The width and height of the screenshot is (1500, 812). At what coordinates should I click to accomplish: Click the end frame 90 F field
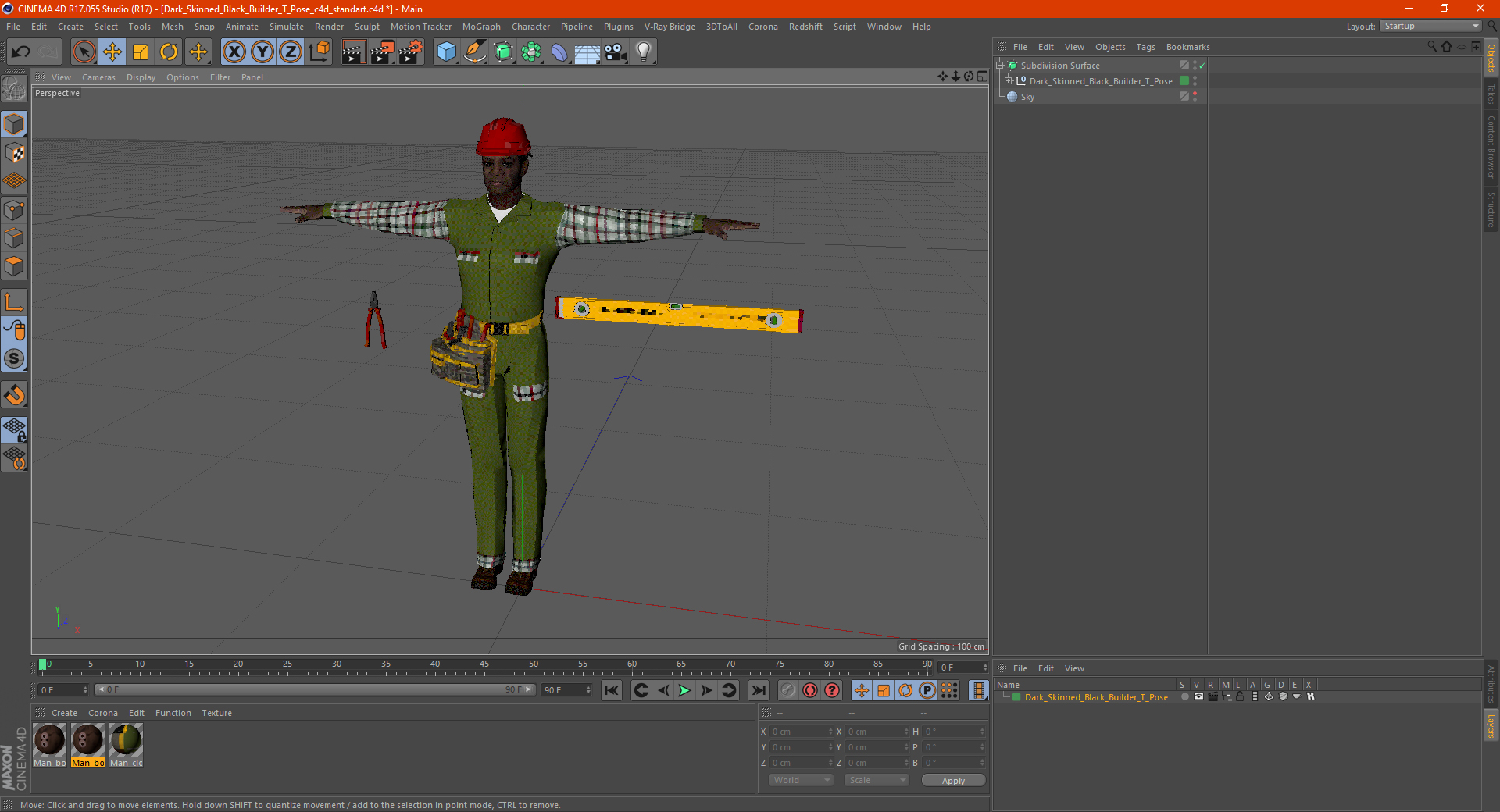point(566,690)
